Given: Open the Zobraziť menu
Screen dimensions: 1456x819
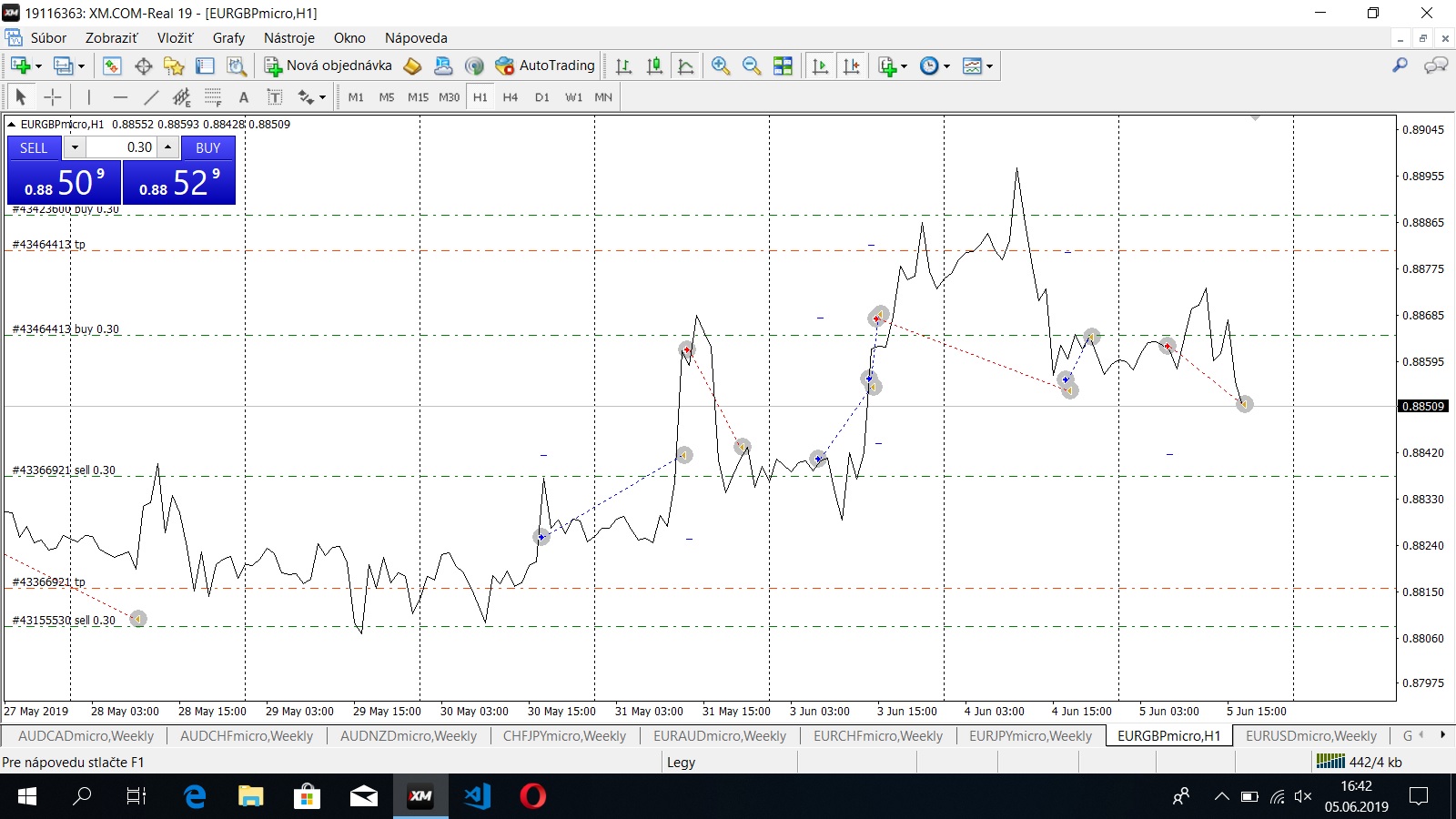Looking at the screenshot, I should (111, 38).
